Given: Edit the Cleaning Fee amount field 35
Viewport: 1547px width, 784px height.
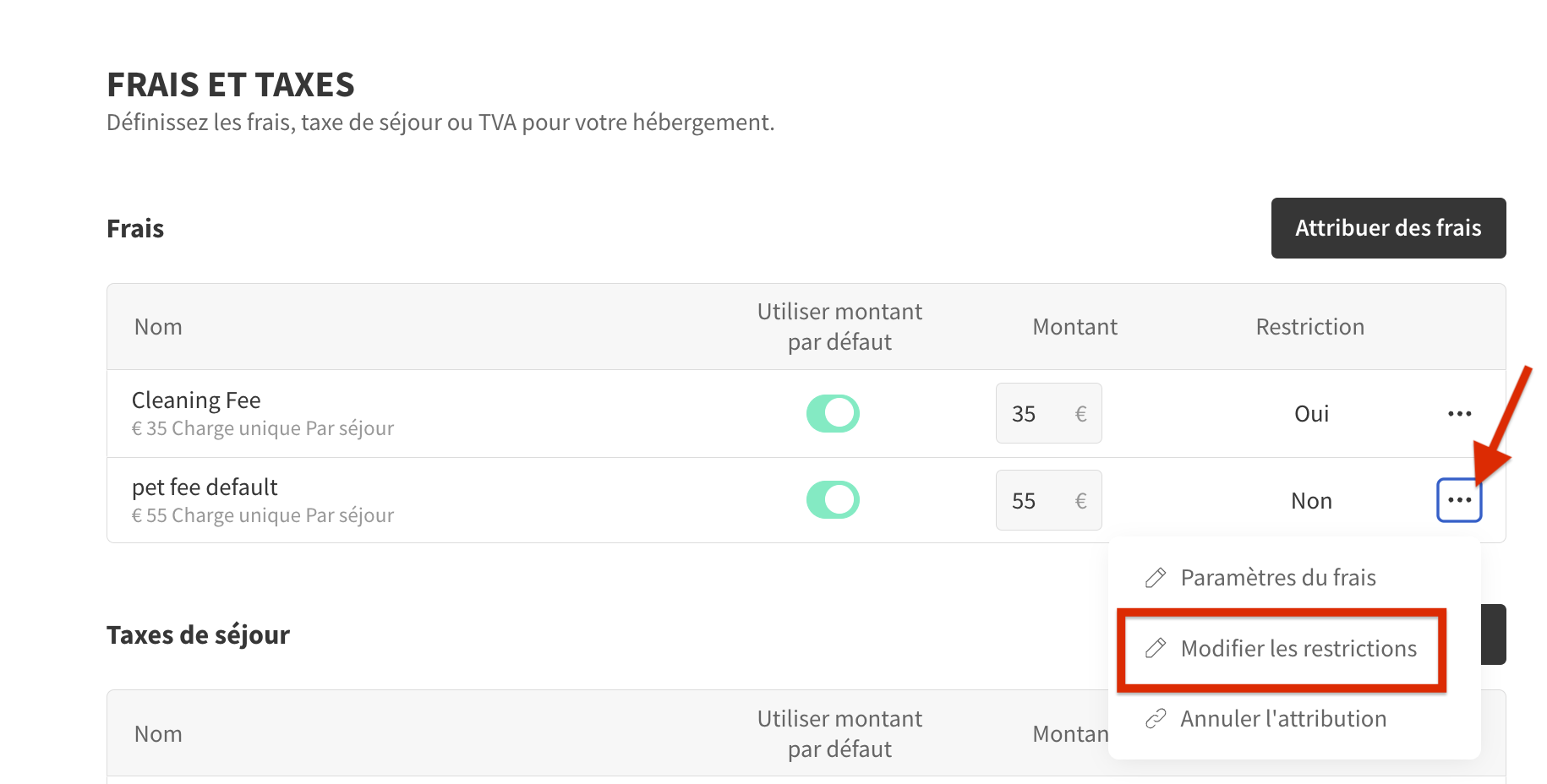Looking at the screenshot, I should coord(1048,413).
